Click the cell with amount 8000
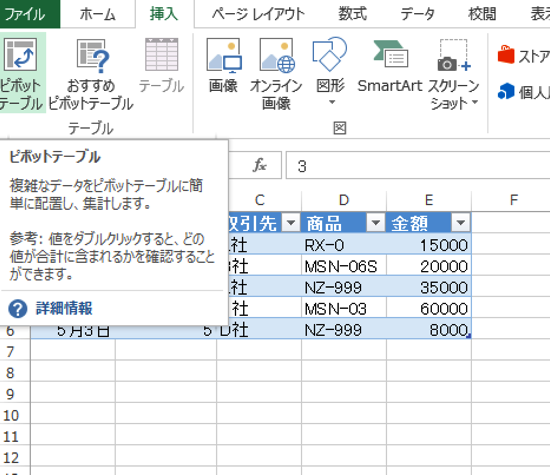The width and height of the screenshot is (550, 475). (429, 329)
